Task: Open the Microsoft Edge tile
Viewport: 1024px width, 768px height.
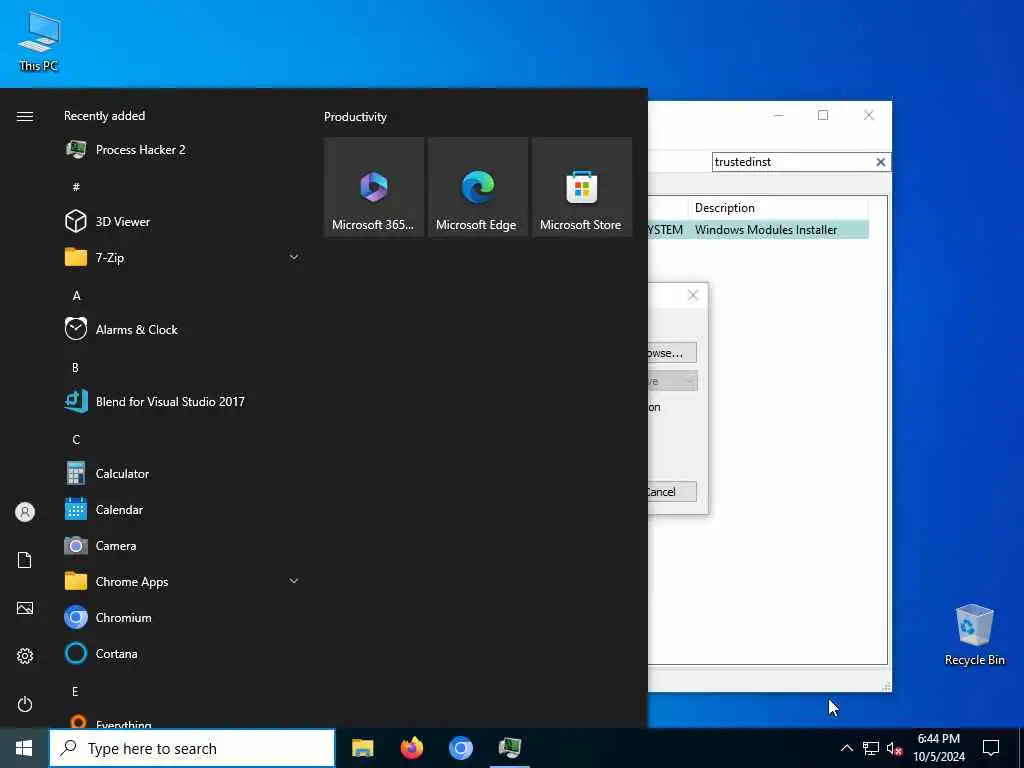Action: coord(477,187)
